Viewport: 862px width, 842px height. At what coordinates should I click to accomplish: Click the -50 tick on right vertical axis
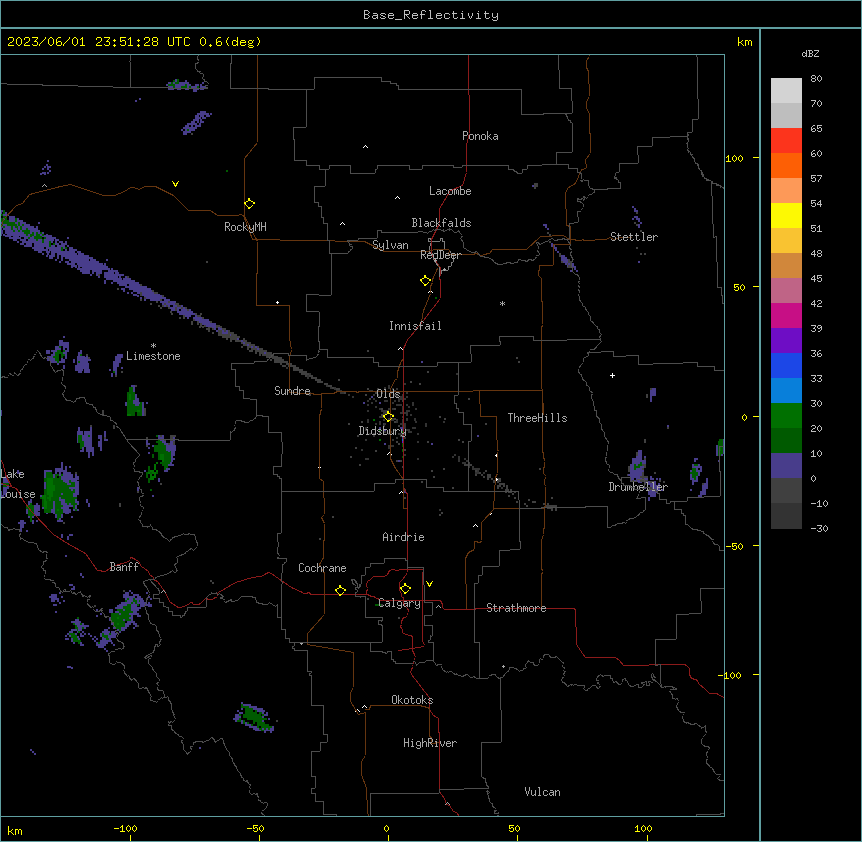[x=734, y=546]
